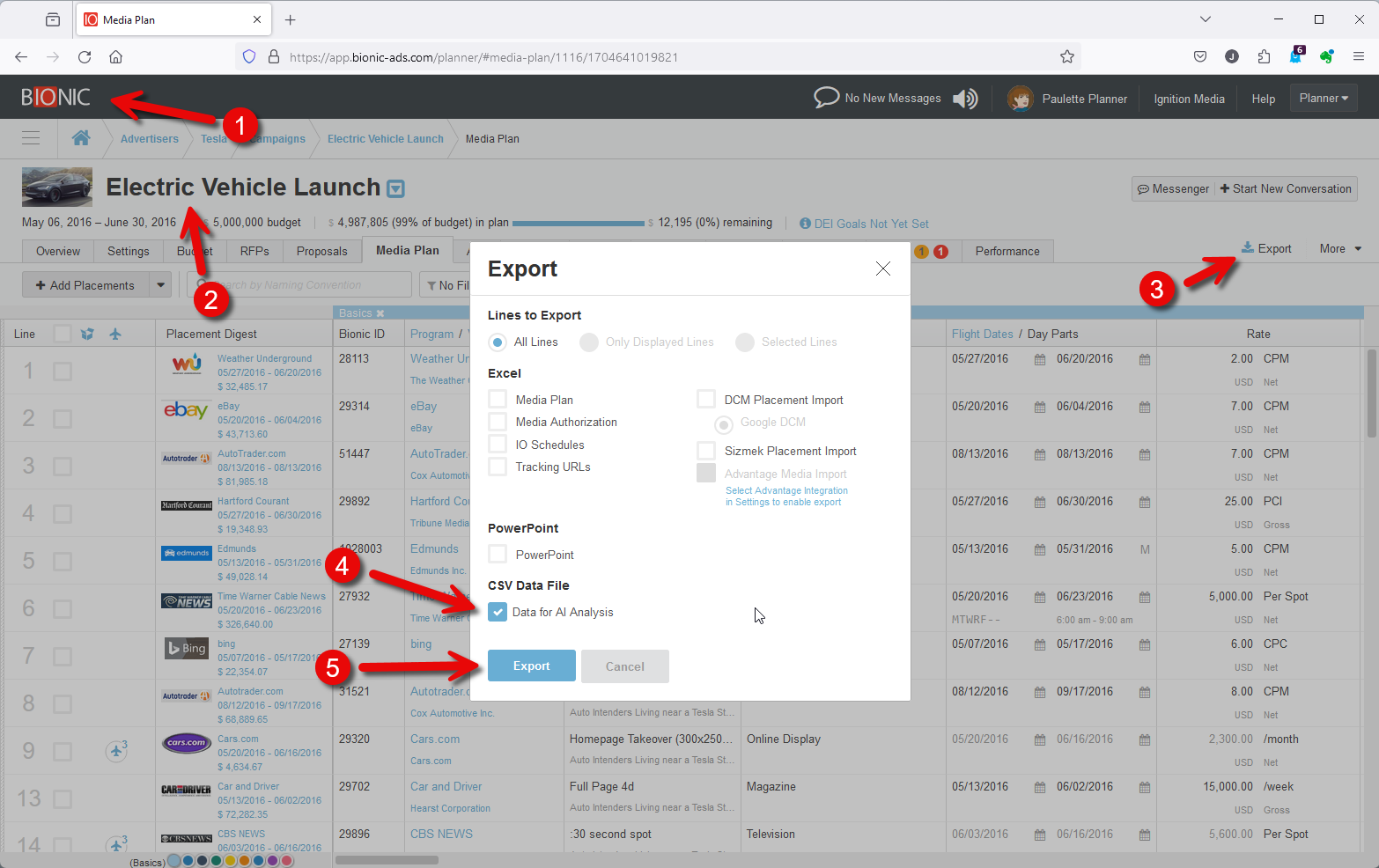This screenshot has width=1379, height=868.
Task: Check the Media Authorization checkbox
Action: pos(498,423)
